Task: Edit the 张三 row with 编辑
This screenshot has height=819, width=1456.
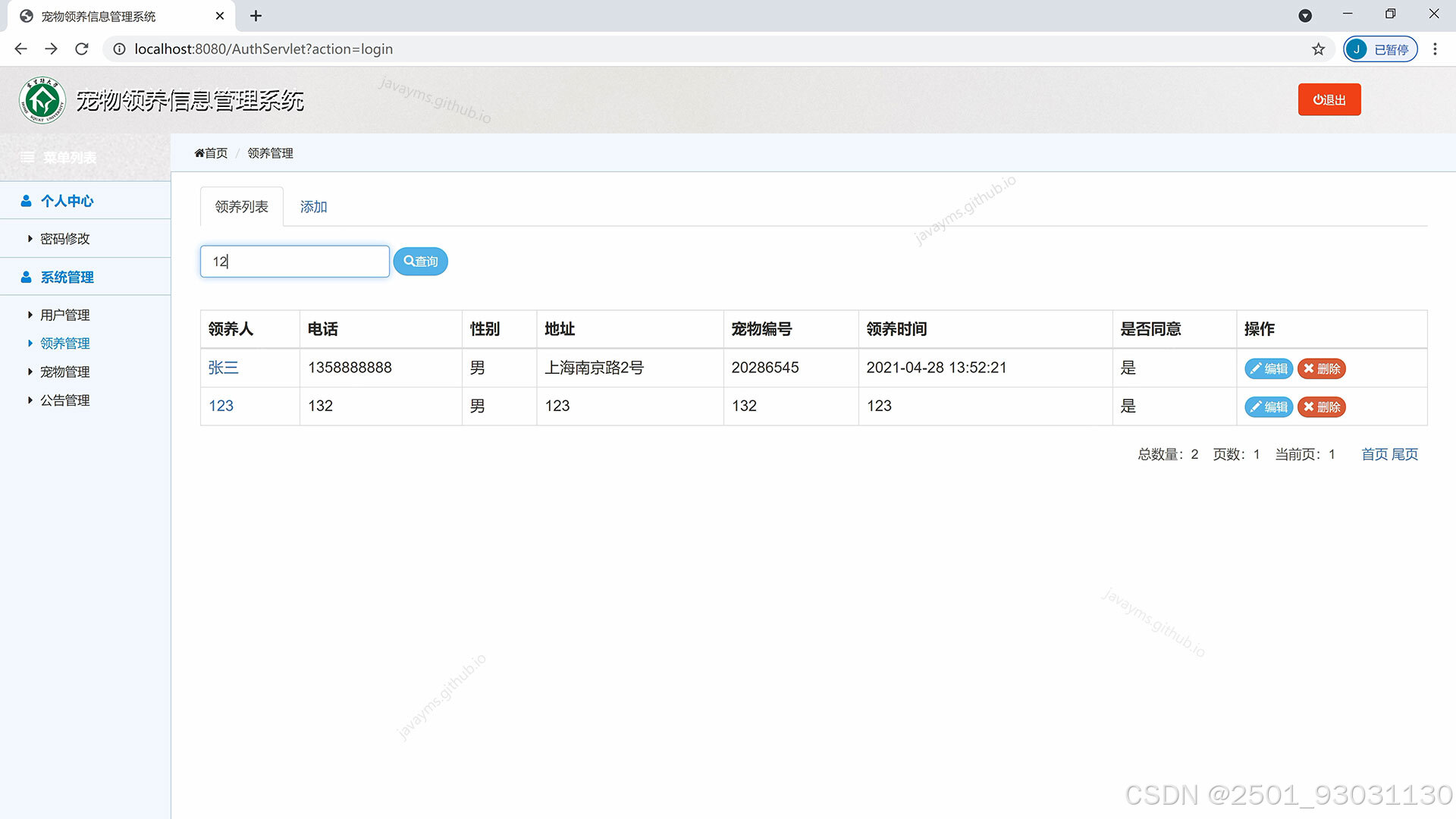Action: point(1269,369)
